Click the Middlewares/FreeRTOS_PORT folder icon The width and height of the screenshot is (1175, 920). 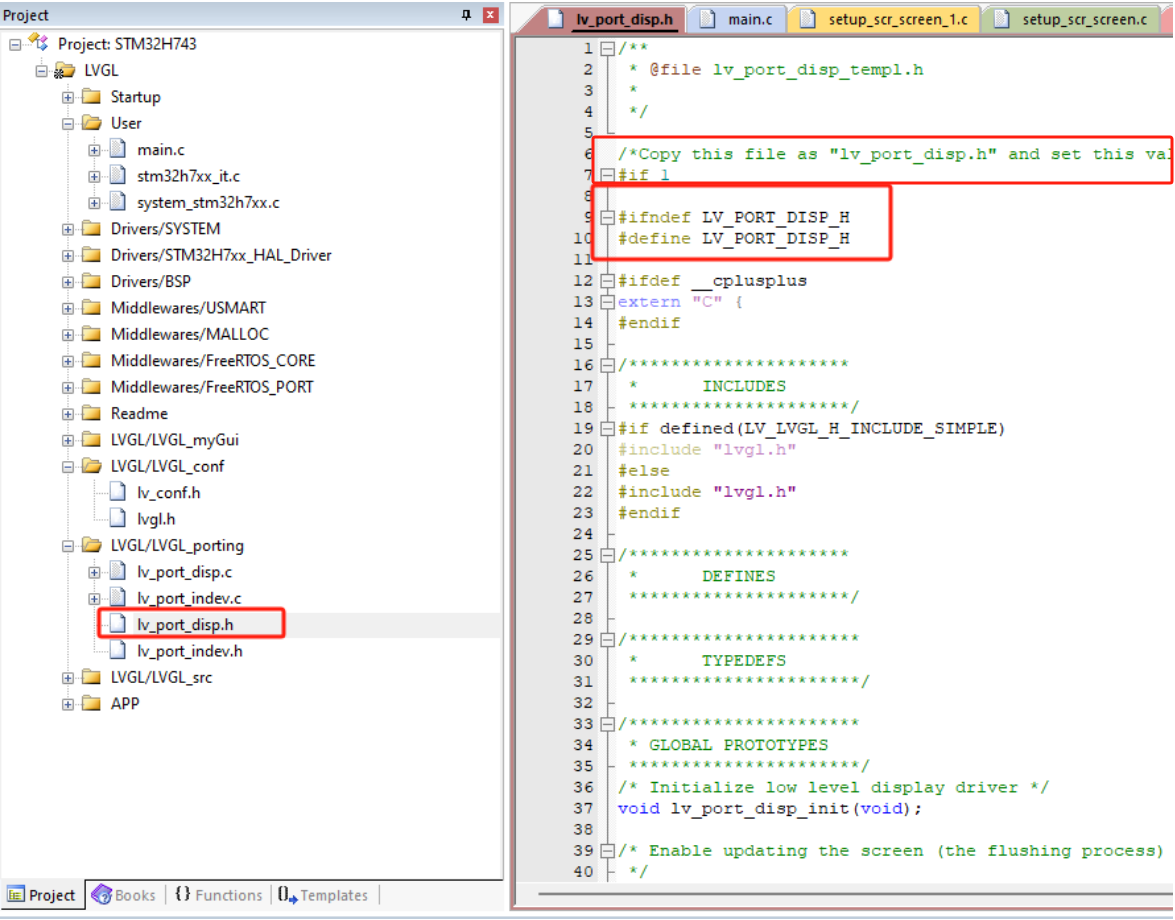pyautogui.click(x=91, y=387)
